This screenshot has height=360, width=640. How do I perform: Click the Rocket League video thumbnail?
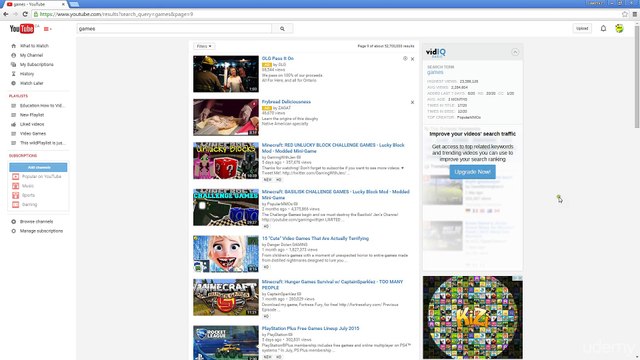[x=226, y=343]
